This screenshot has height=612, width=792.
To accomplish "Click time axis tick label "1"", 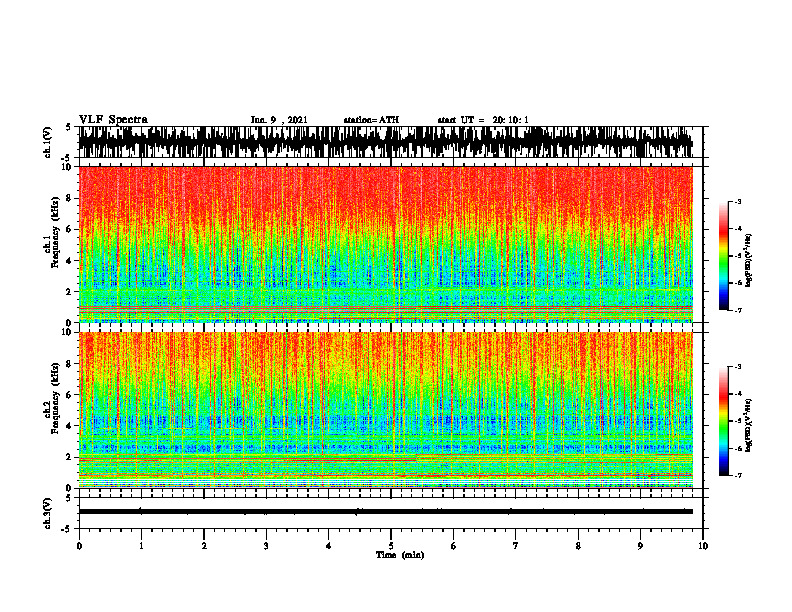I will 141,546.
